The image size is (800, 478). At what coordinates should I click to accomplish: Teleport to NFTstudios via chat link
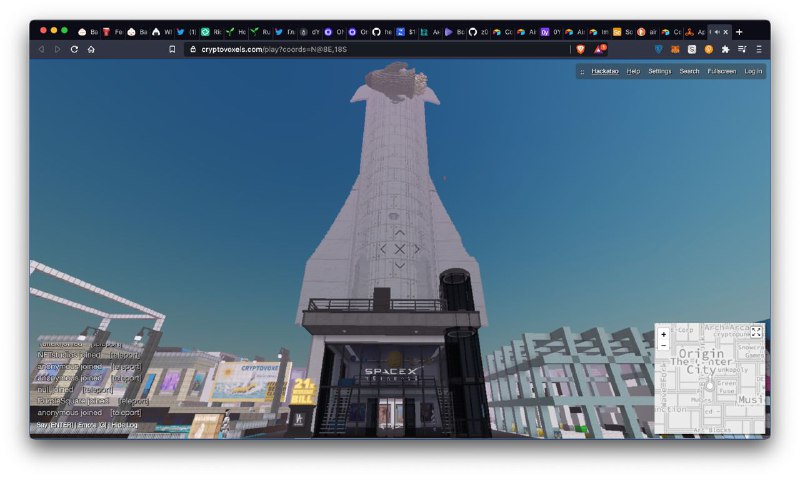(x=125, y=355)
